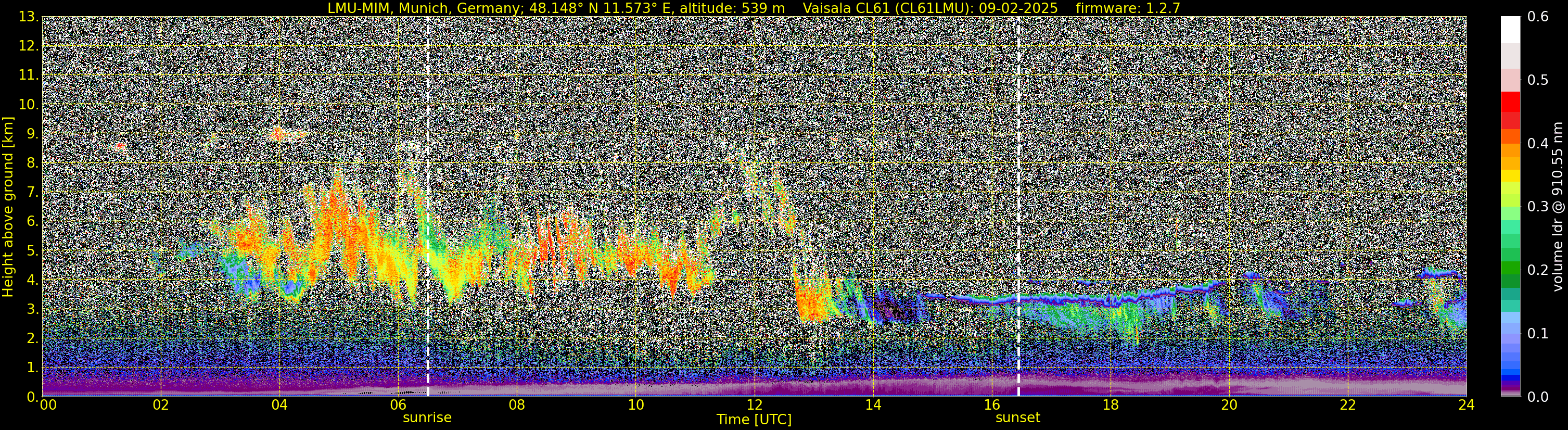Image resolution: width=1568 pixels, height=430 pixels.
Task: Click the y-axis tick label '13.'
Action: coord(29,17)
